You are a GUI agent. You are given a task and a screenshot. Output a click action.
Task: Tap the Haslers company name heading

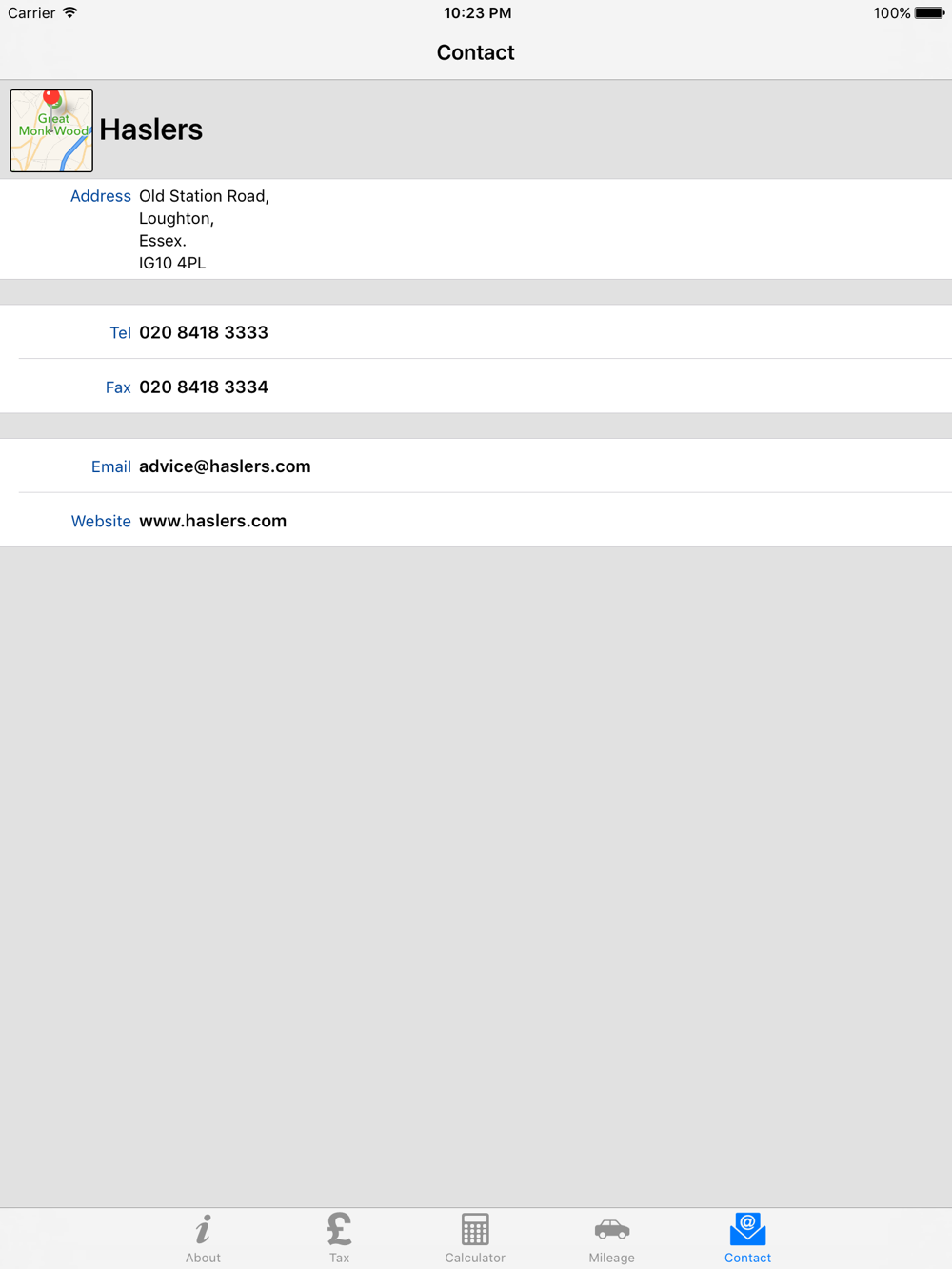151,129
